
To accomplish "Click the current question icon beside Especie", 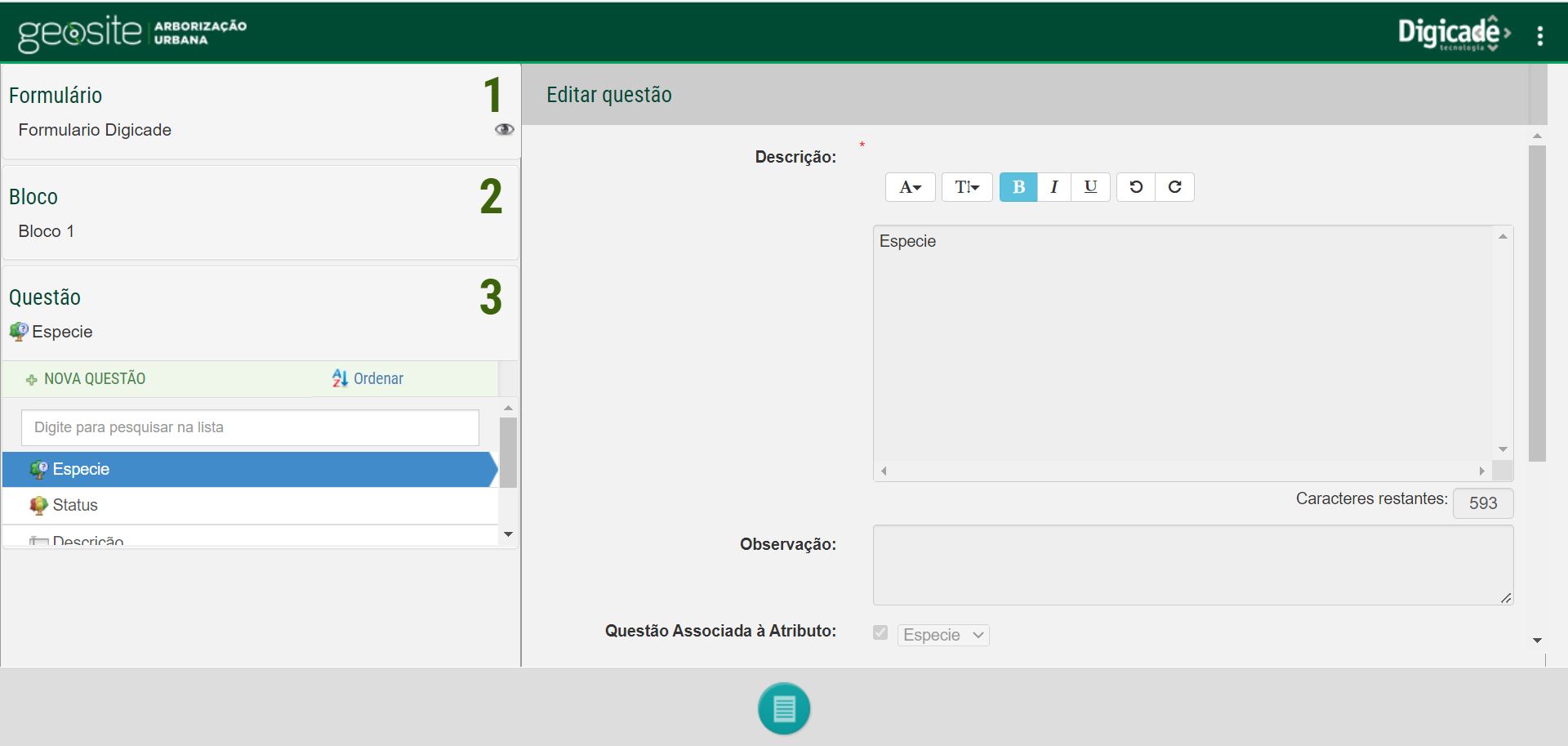I will tap(18, 332).
